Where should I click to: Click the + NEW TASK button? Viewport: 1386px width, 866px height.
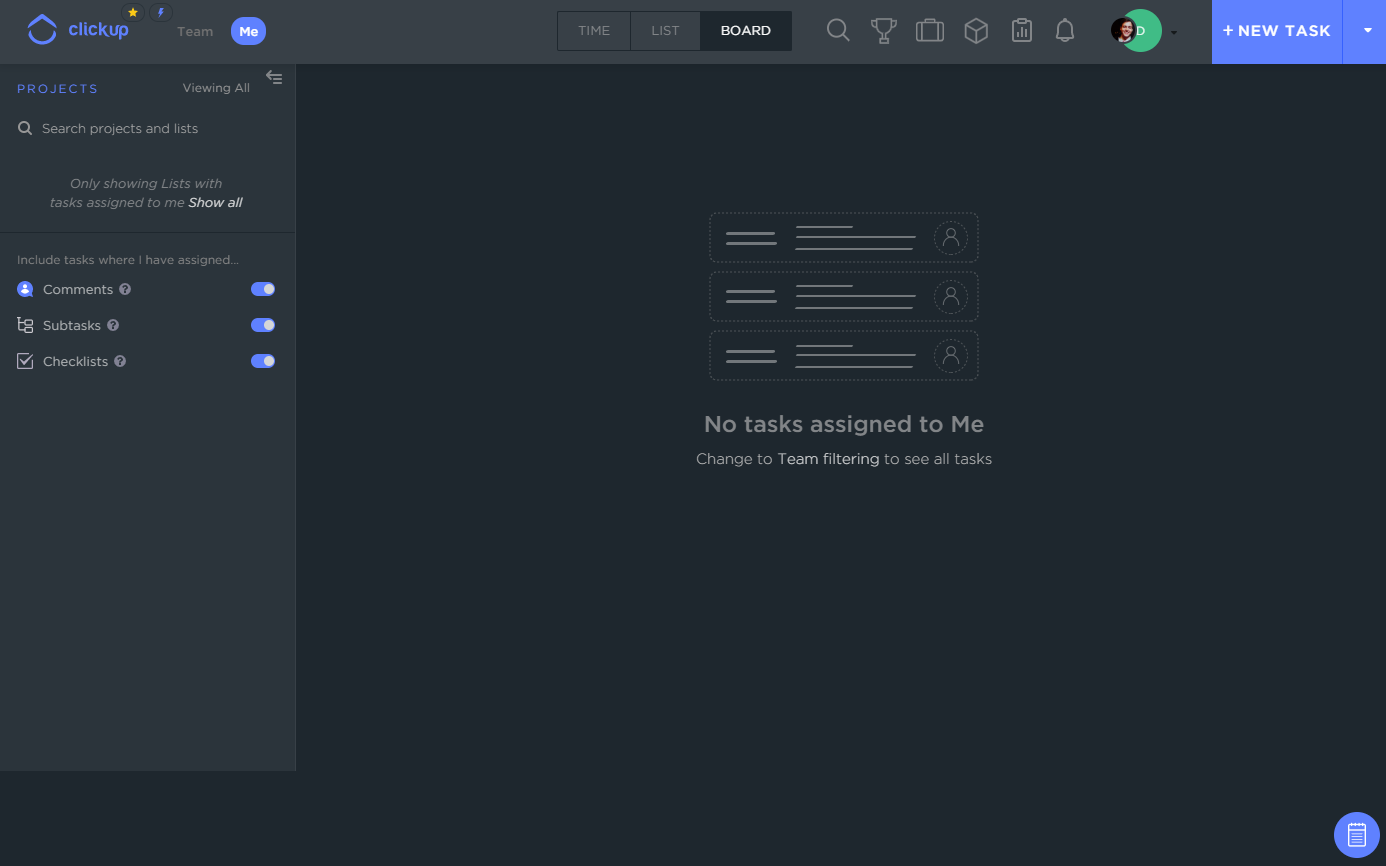(x=1276, y=31)
